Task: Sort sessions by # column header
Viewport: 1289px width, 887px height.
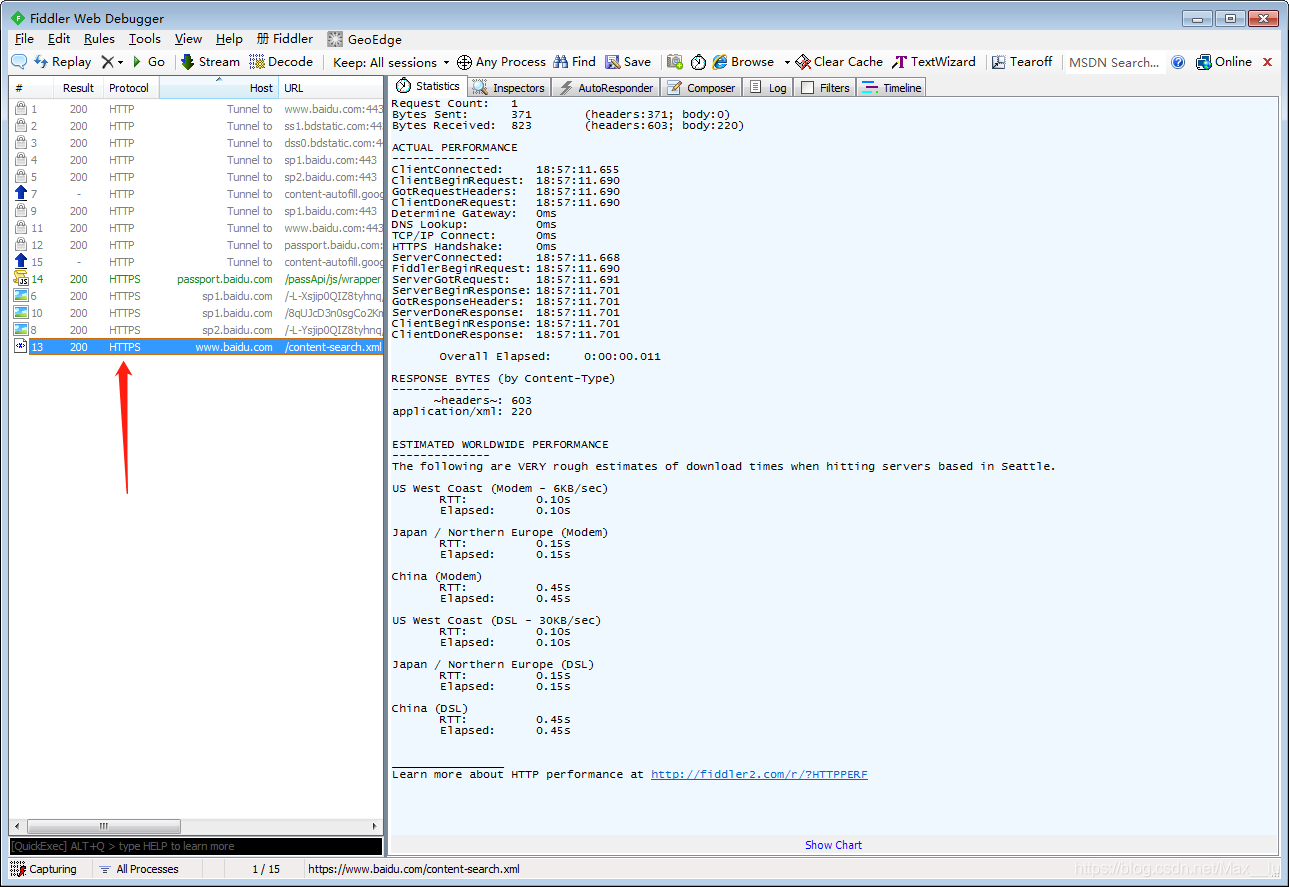Action: click(32, 88)
